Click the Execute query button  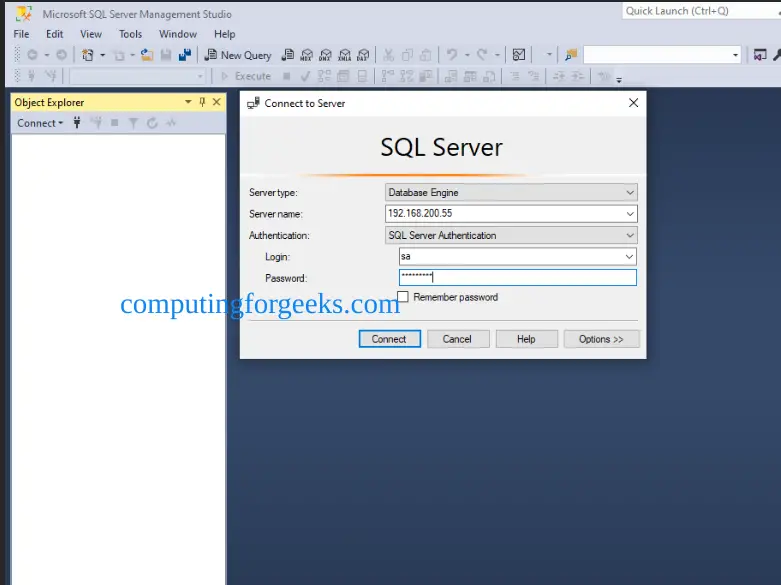pos(246,76)
